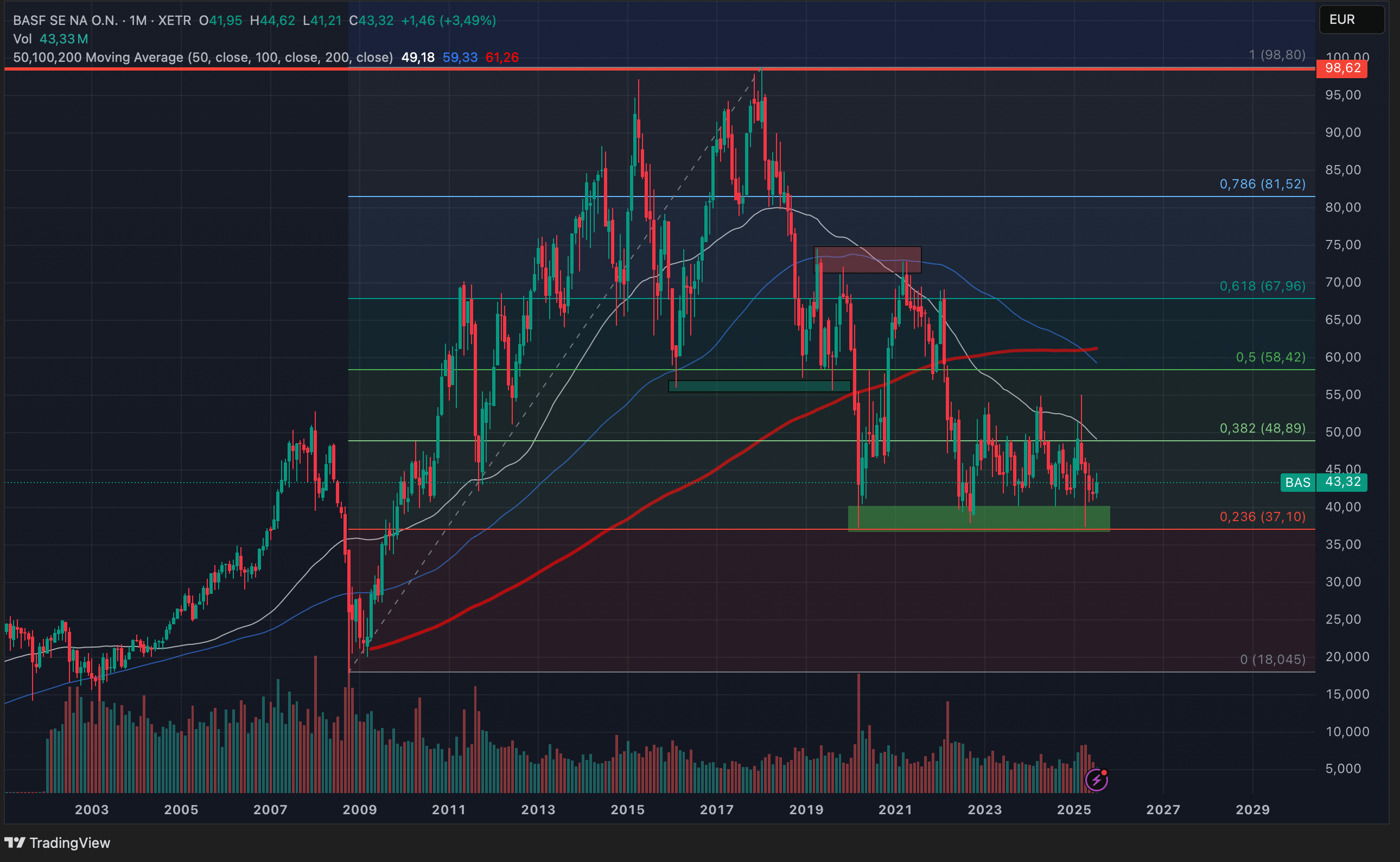Click the +1,46 (+3,49%) change value
This screenshot has width=1400, height=862.
(448, 21)
